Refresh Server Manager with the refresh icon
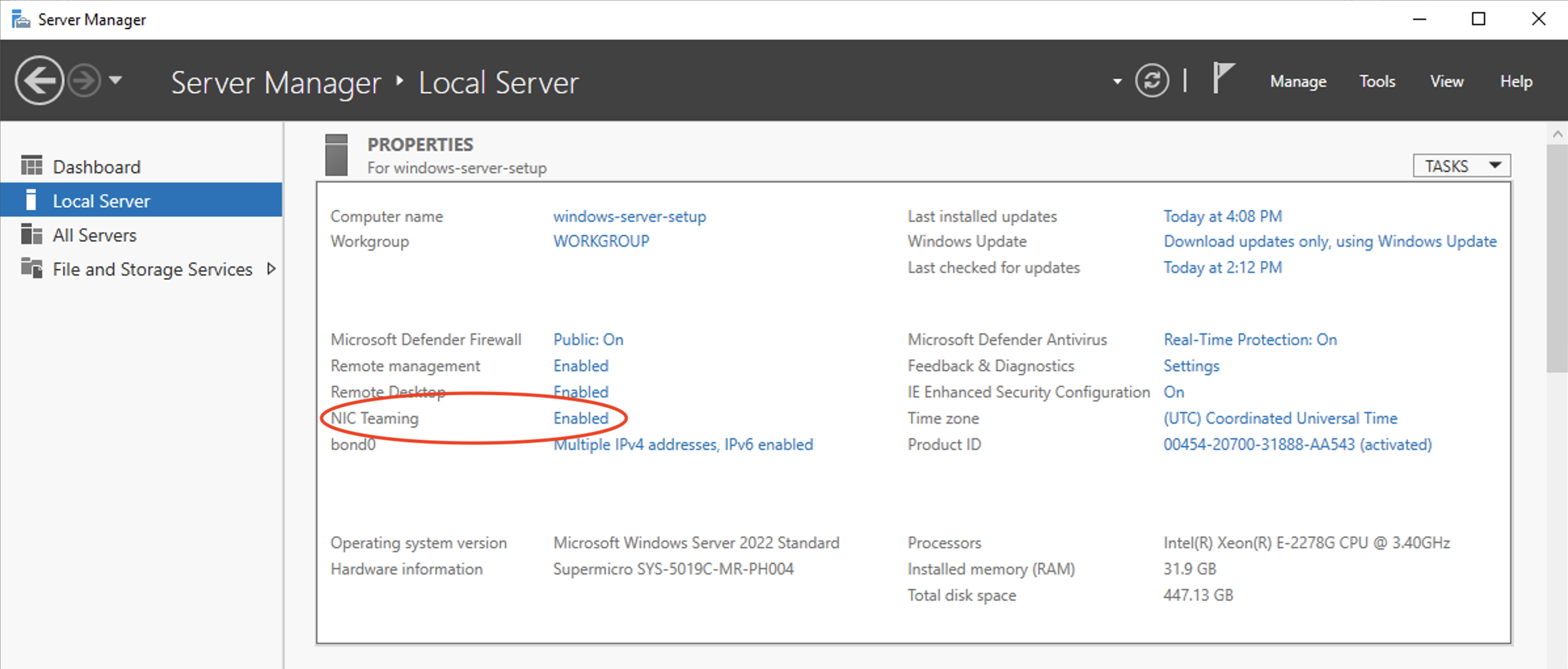The image size is (1568, 669). click(1152, 81)
